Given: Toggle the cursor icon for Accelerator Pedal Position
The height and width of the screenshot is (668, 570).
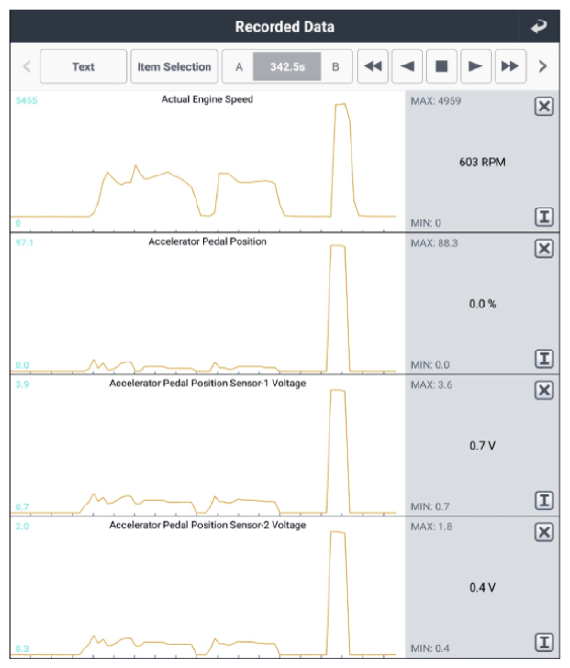Looking at the screenshot, I should [x=544, y=359].
